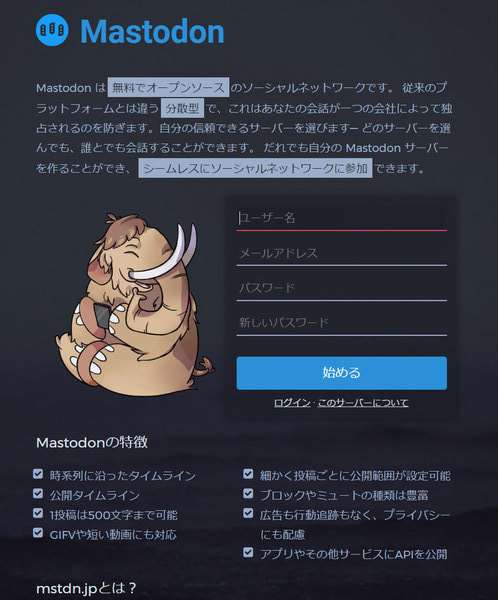The height and width of the screenshot is (600, 498).
Task: Click the GIFVや短い動画にも対応 check icon
Action: pyautogui.click(x=38, y=532)
